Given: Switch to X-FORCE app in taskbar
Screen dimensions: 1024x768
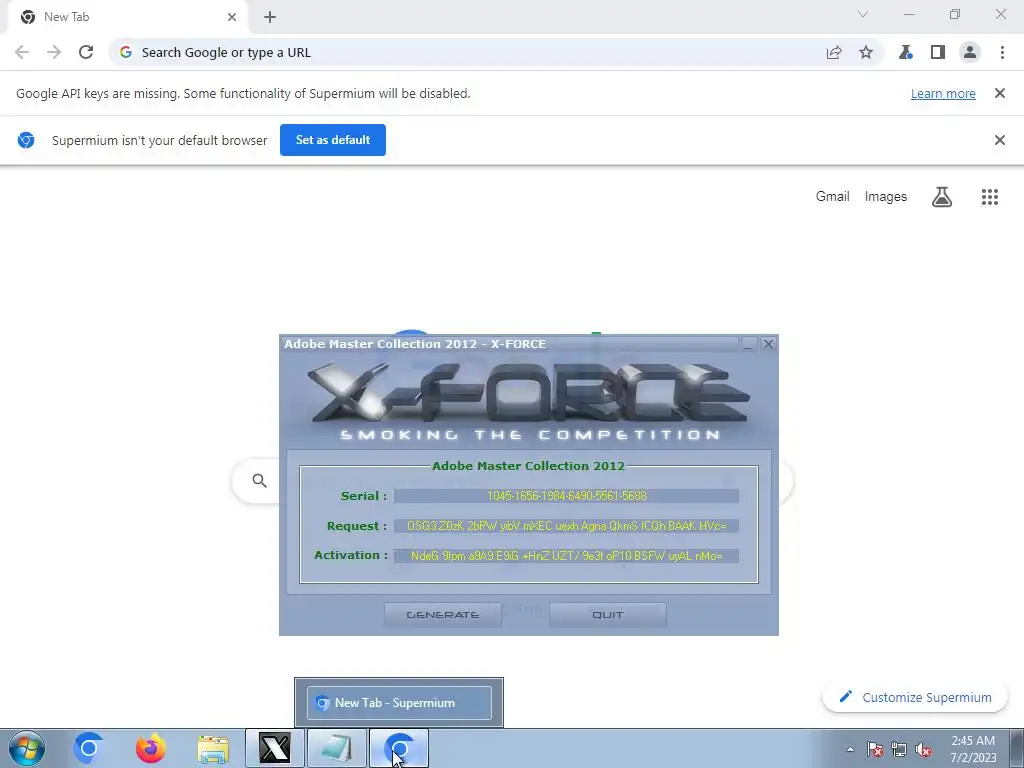Looking at the screenshot, I should 275,748.
